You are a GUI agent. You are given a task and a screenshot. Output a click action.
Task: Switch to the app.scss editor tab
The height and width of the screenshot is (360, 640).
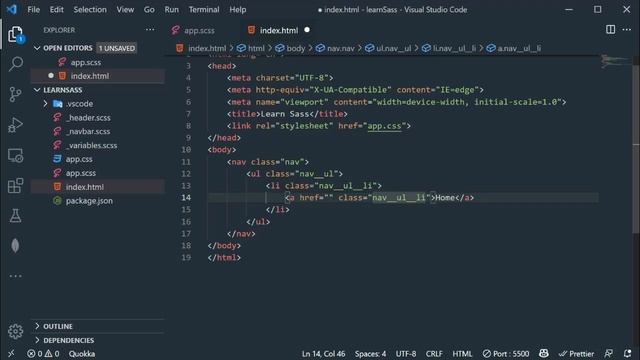point(199,30)
